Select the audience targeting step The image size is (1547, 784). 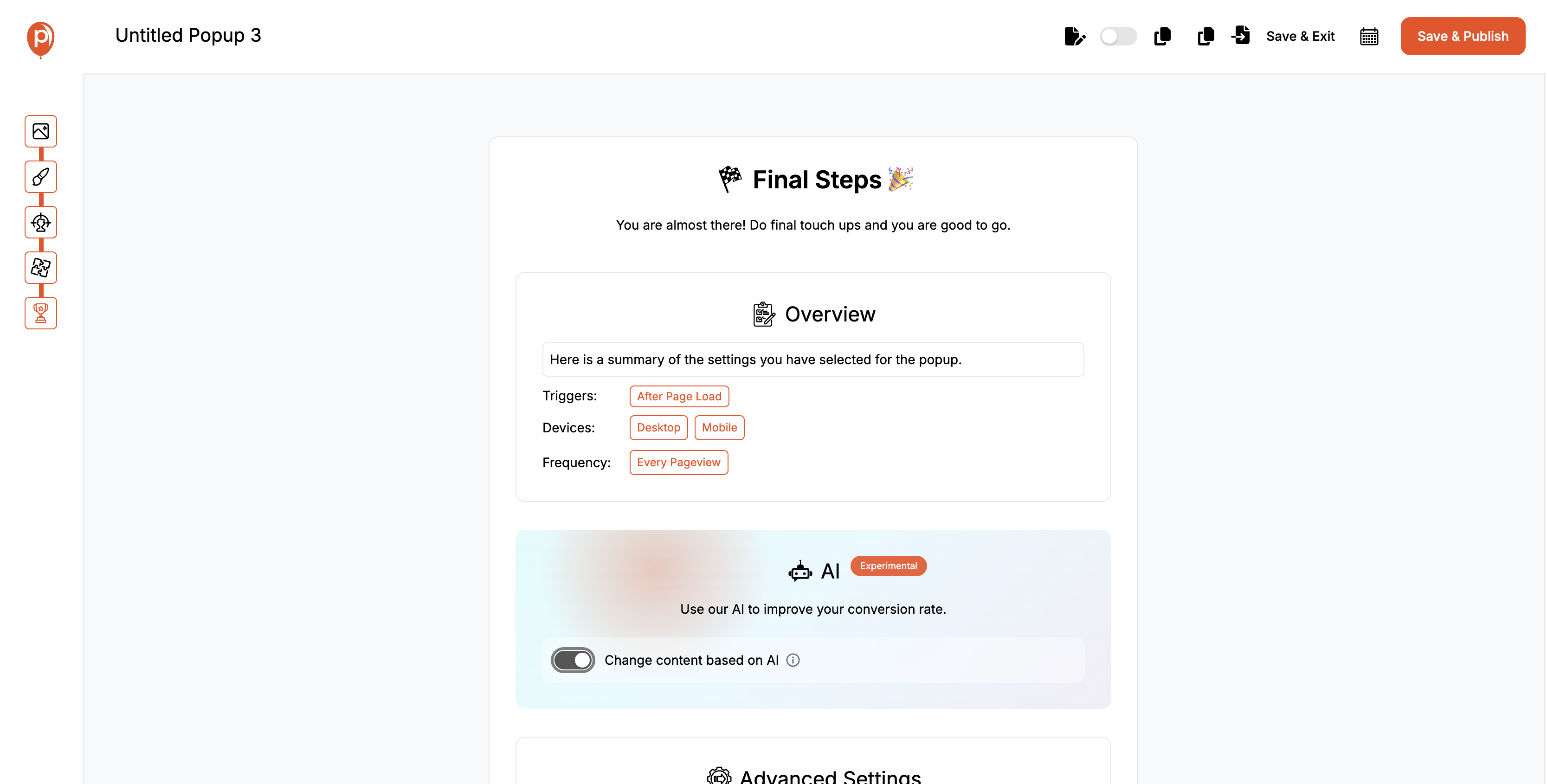[x=40, y=222]
